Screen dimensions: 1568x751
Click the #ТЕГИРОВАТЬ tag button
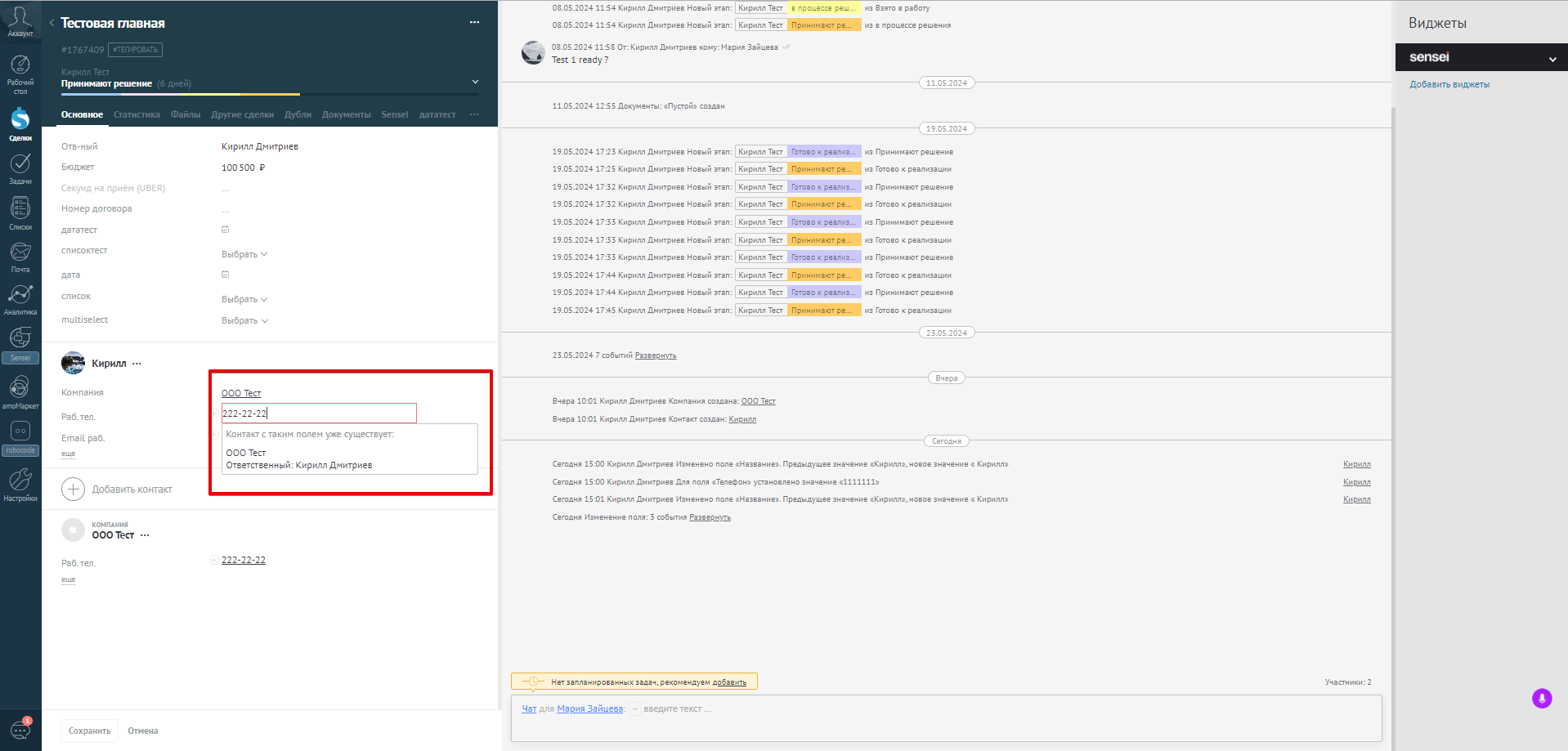pos(135,50)
